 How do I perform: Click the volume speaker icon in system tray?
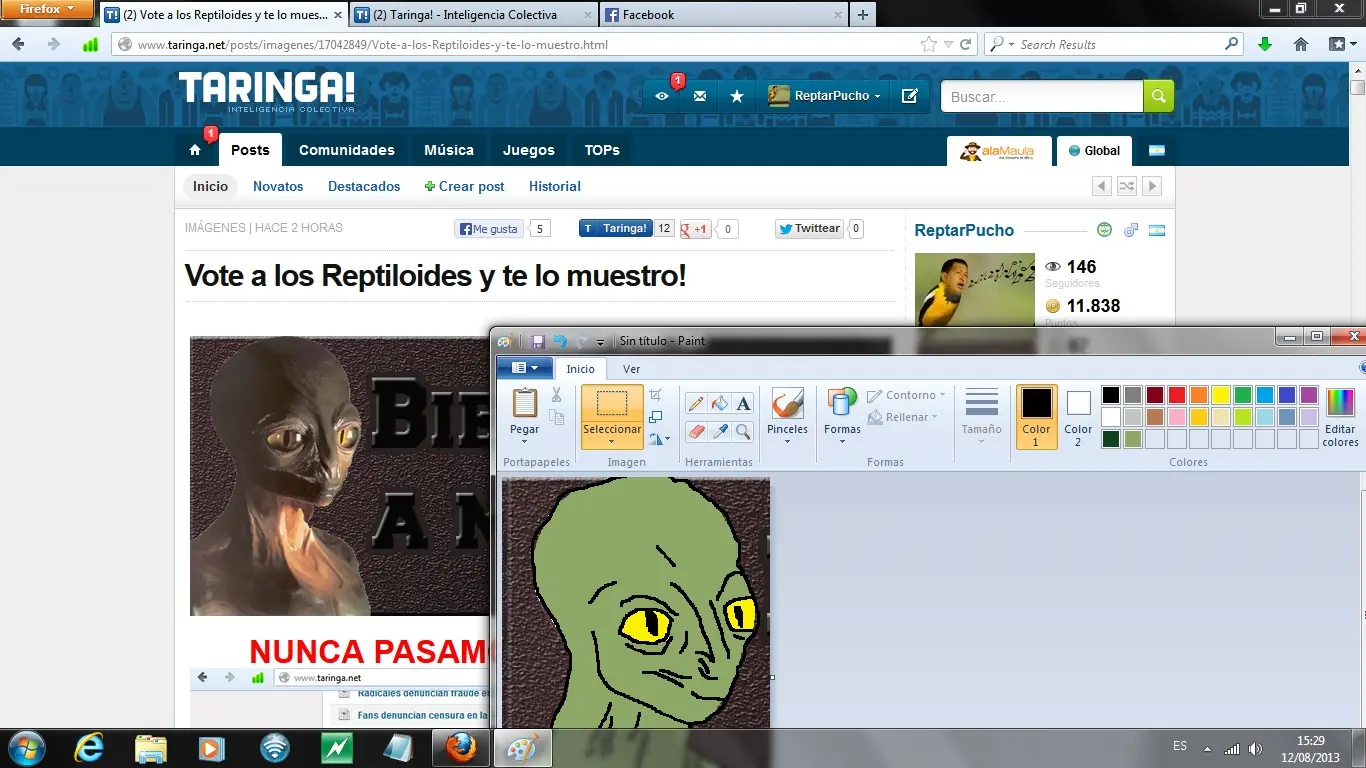click(1256, 748)
